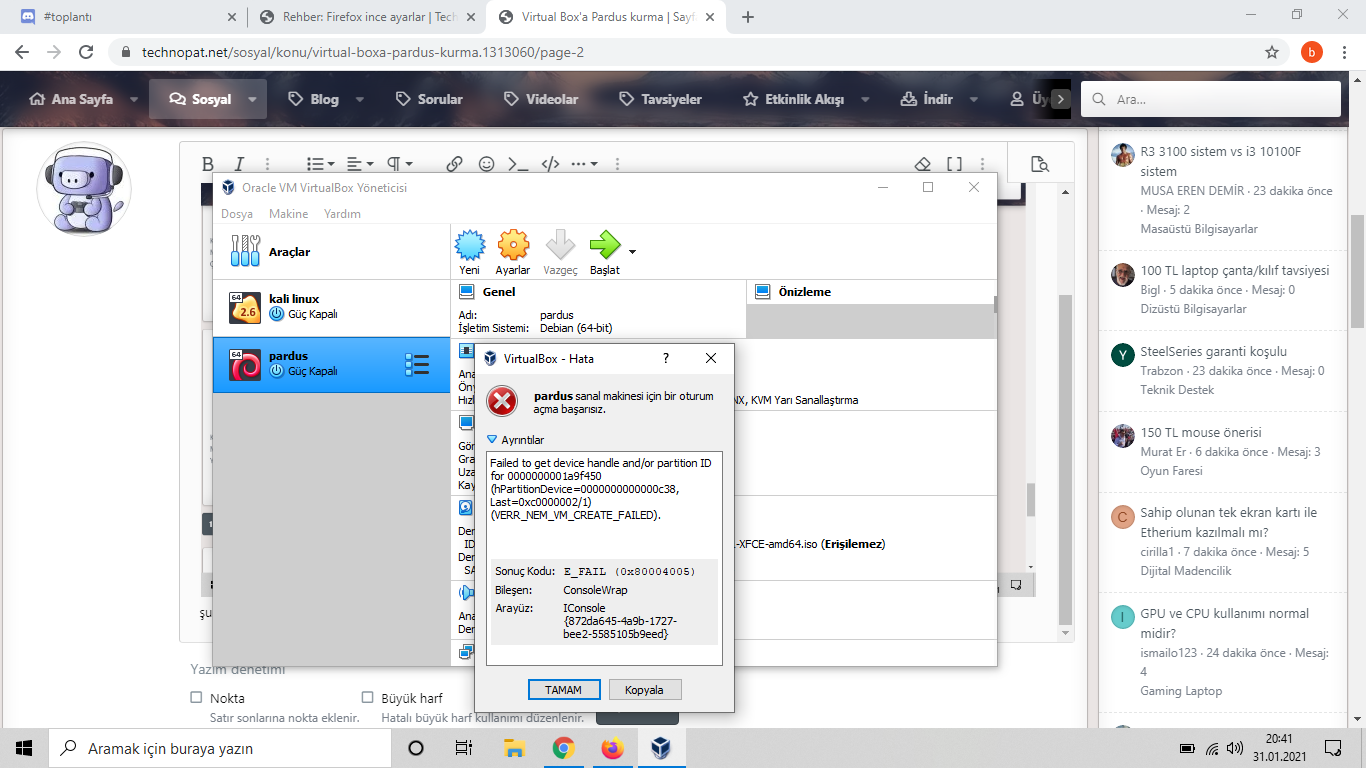Click the Yeni (new VM) icon in VirtualBox
This screenshot has height=768, width=1366.
pos(470,245)
